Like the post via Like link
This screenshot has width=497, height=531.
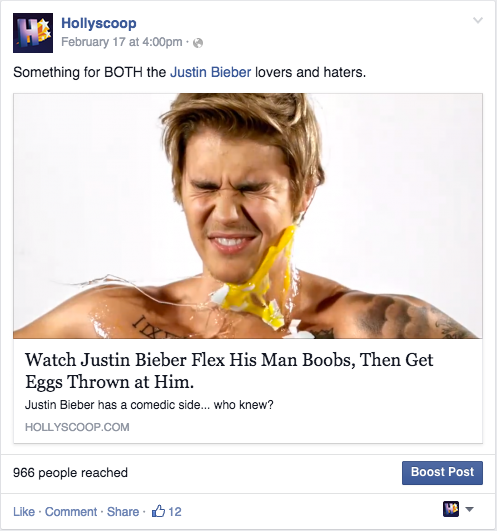pos(24,512)
